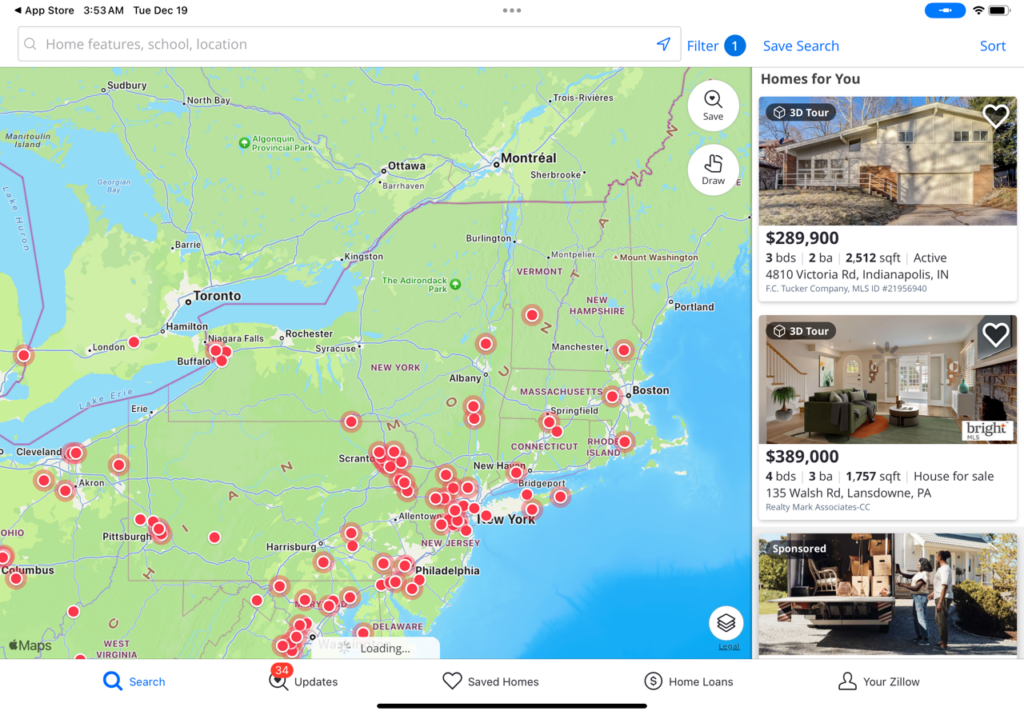This screenshot has width=1024, height=715.
Task: Open the Filter options
Action: pos(703,46)
